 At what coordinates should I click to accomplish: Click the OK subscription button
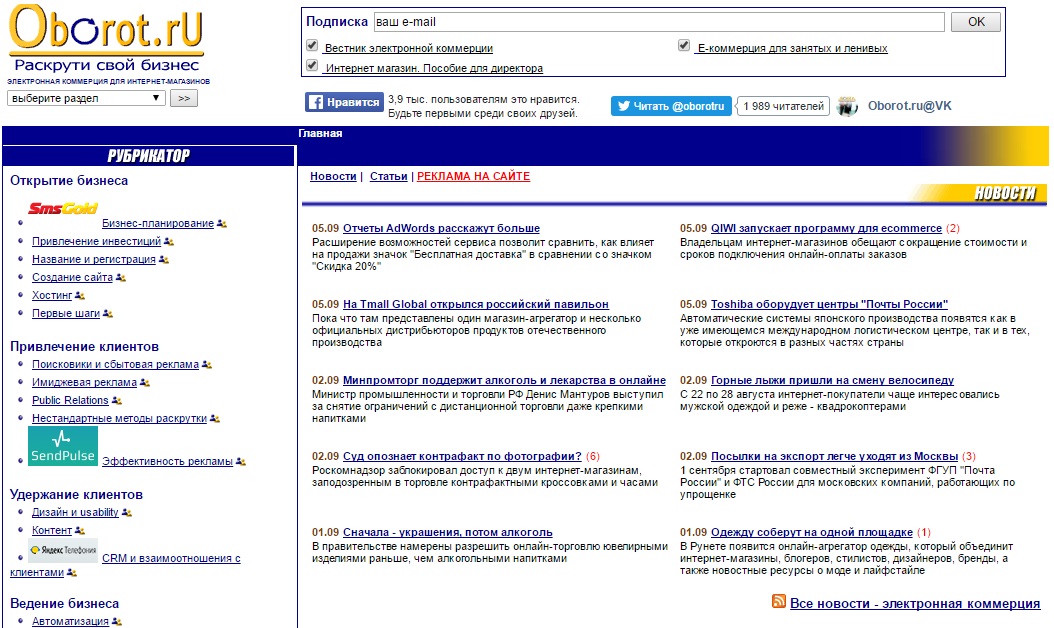click(x=975, y=22)
